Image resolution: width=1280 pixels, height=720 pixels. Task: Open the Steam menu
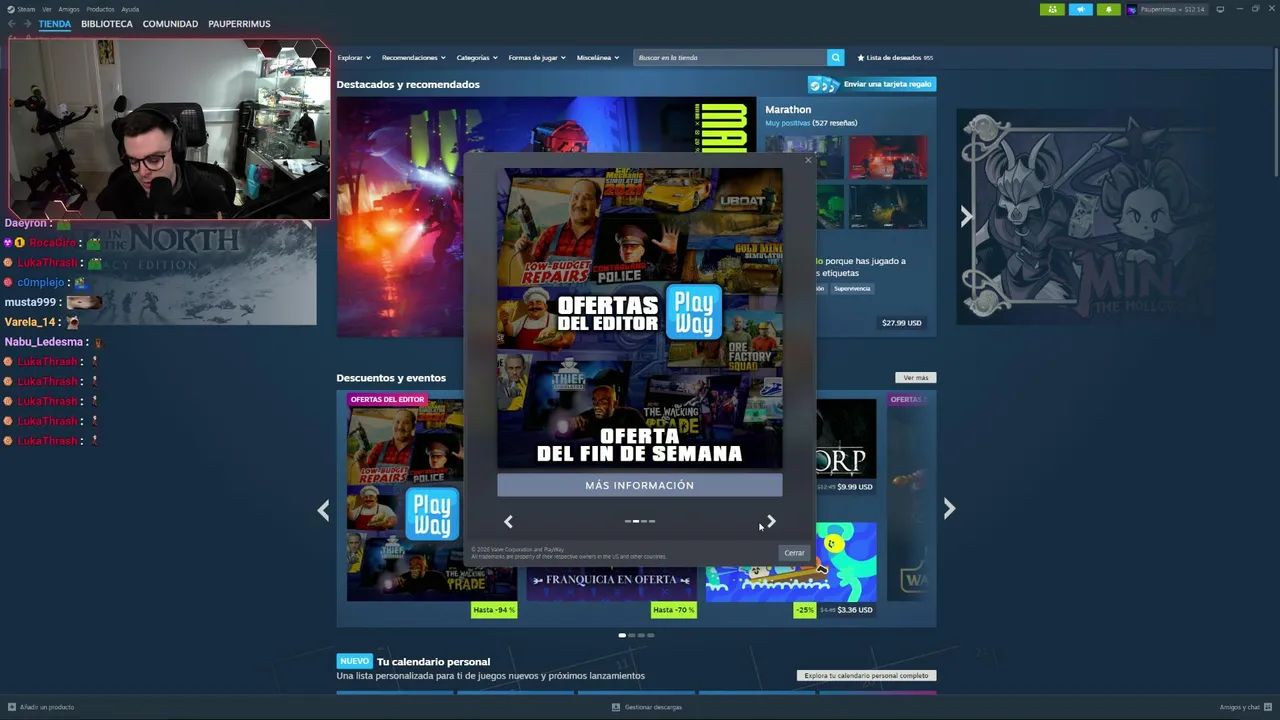(22, 9)
